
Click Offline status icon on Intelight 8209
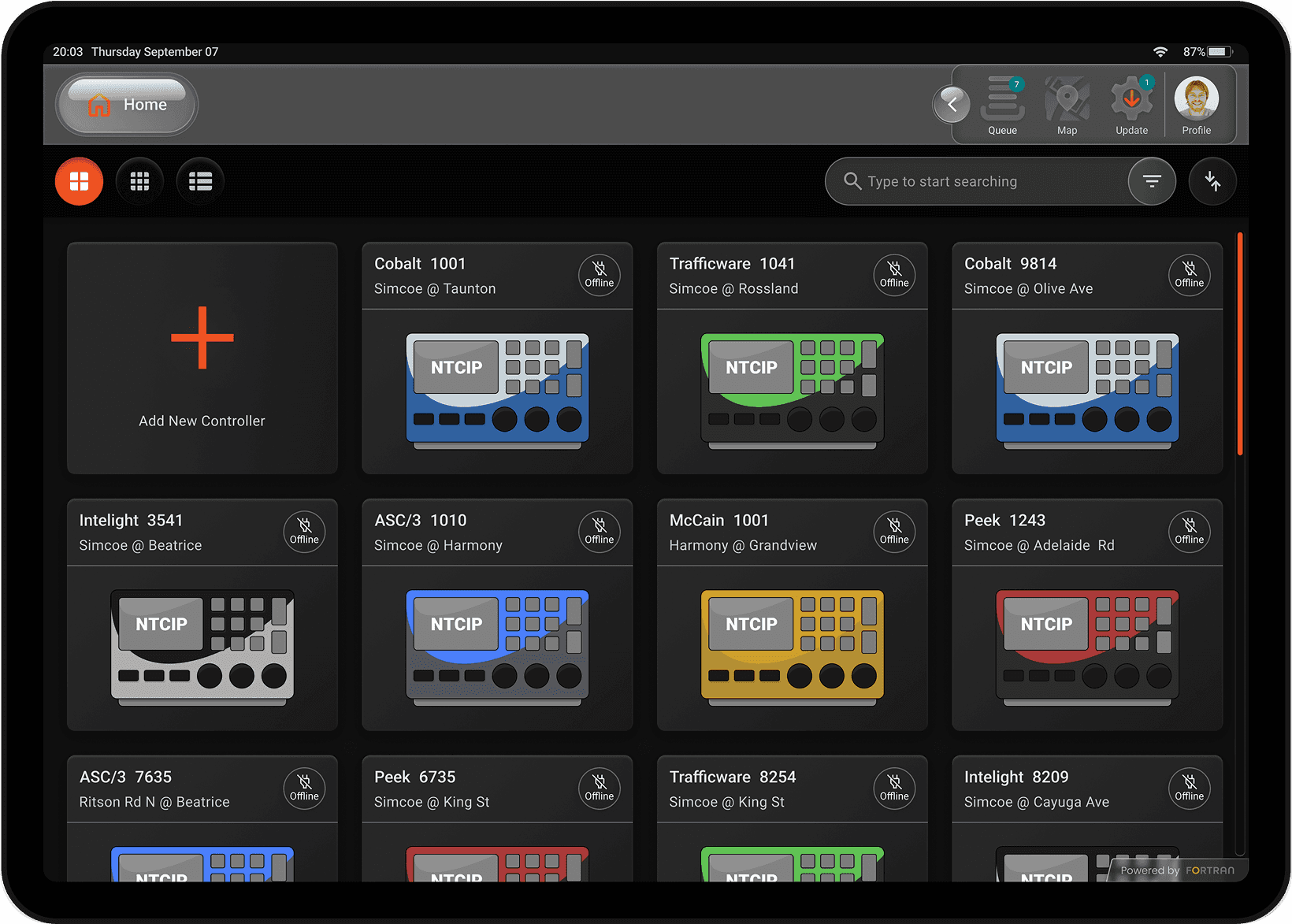tap(1189, 789)
